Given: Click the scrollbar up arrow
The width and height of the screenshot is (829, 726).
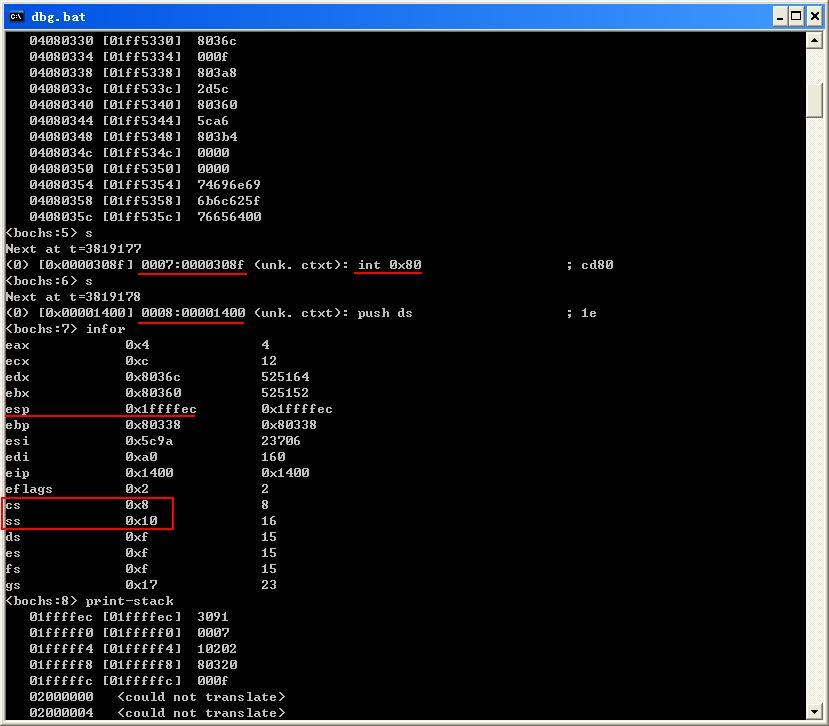Looking at the screenshot, I should tap(814, 40).
